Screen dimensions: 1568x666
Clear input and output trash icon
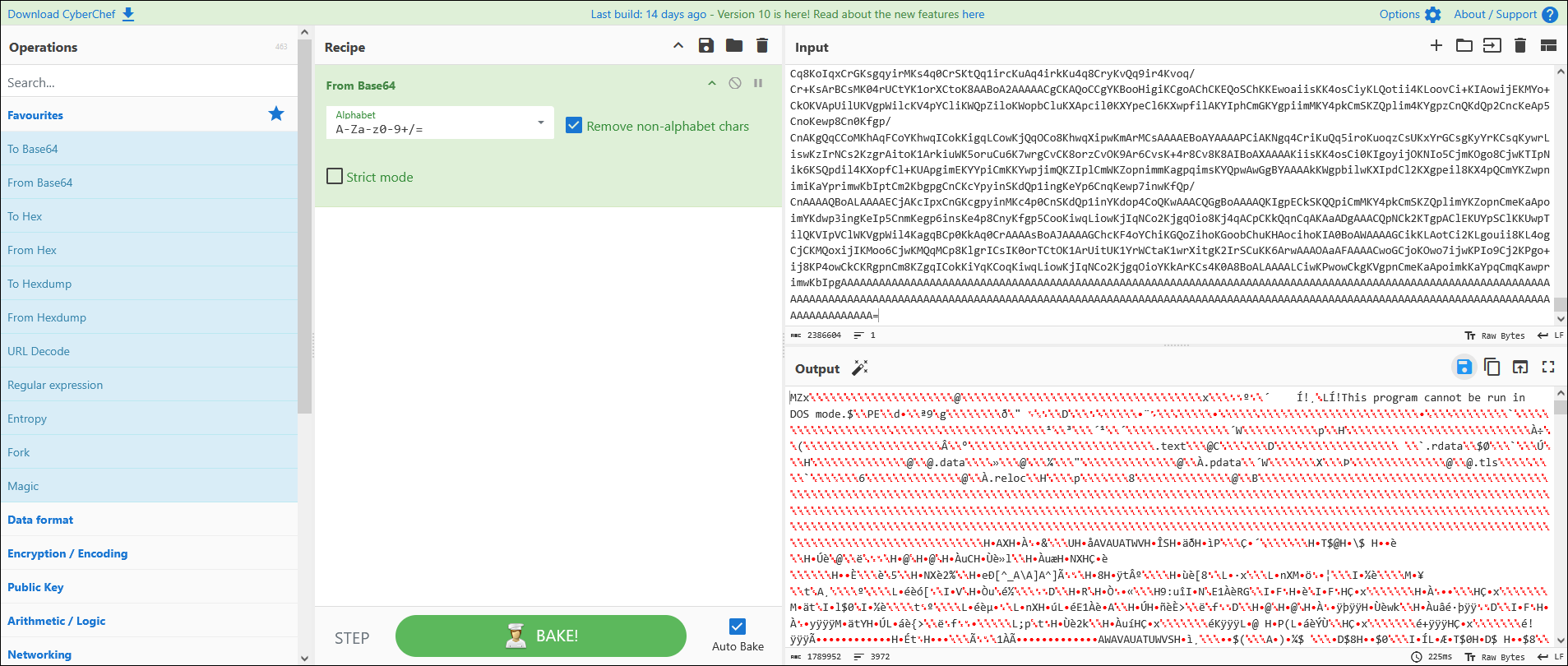1520,46
